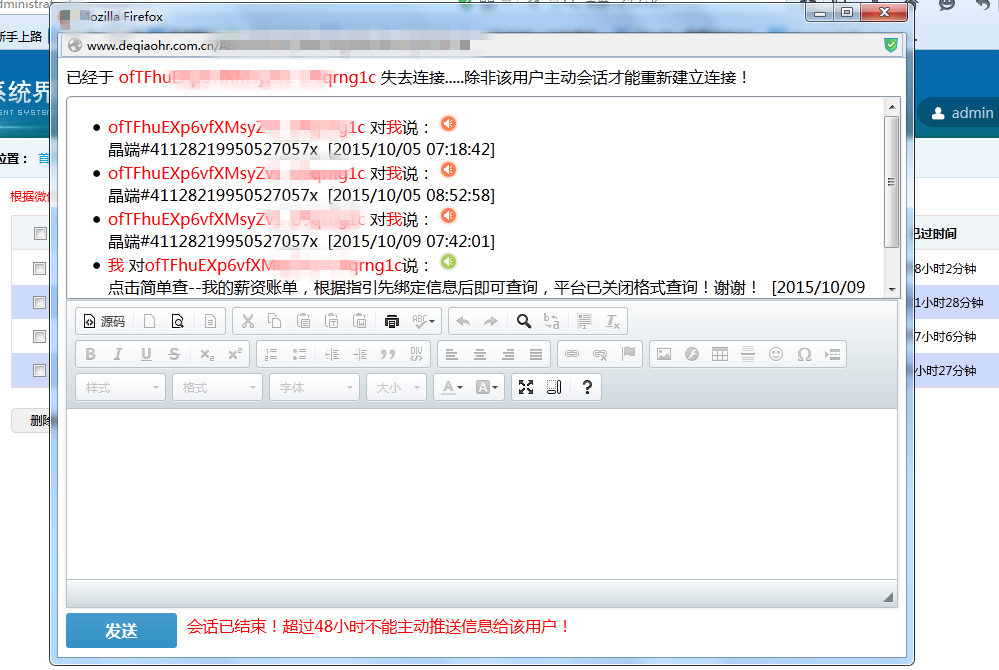The height and width of the screenshot is (670, 999).
Task: Align text right
Action: 508,355
